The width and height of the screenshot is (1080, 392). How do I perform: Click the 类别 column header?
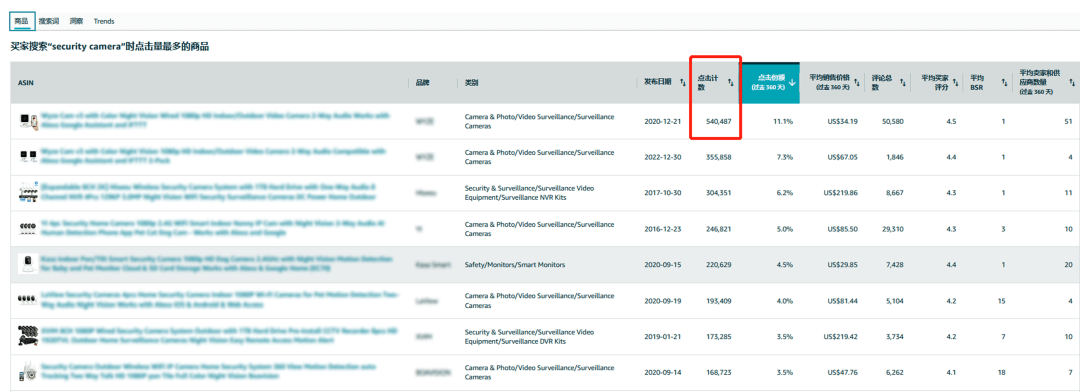471,83
